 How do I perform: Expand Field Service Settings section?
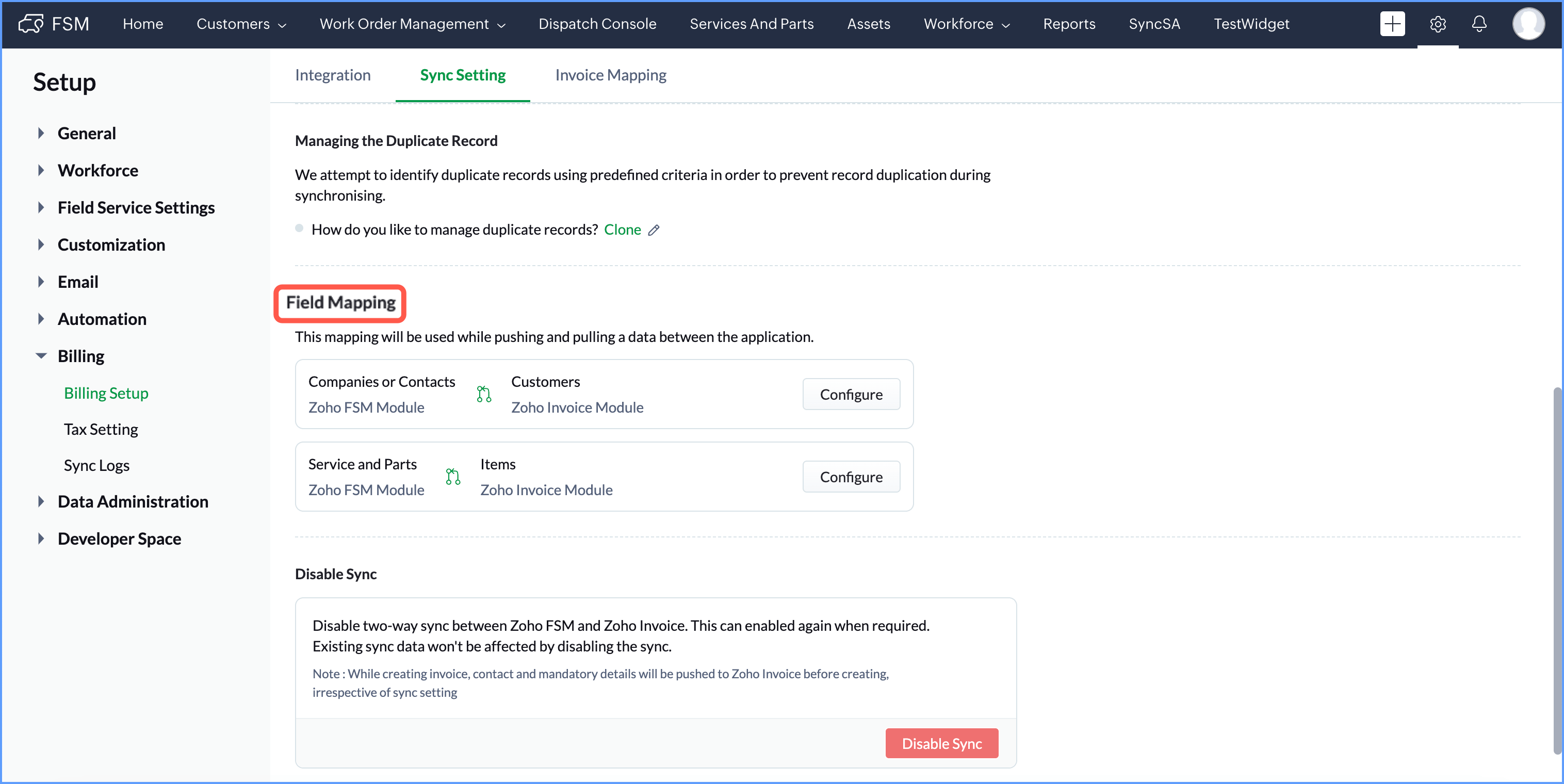coord(41,207)
